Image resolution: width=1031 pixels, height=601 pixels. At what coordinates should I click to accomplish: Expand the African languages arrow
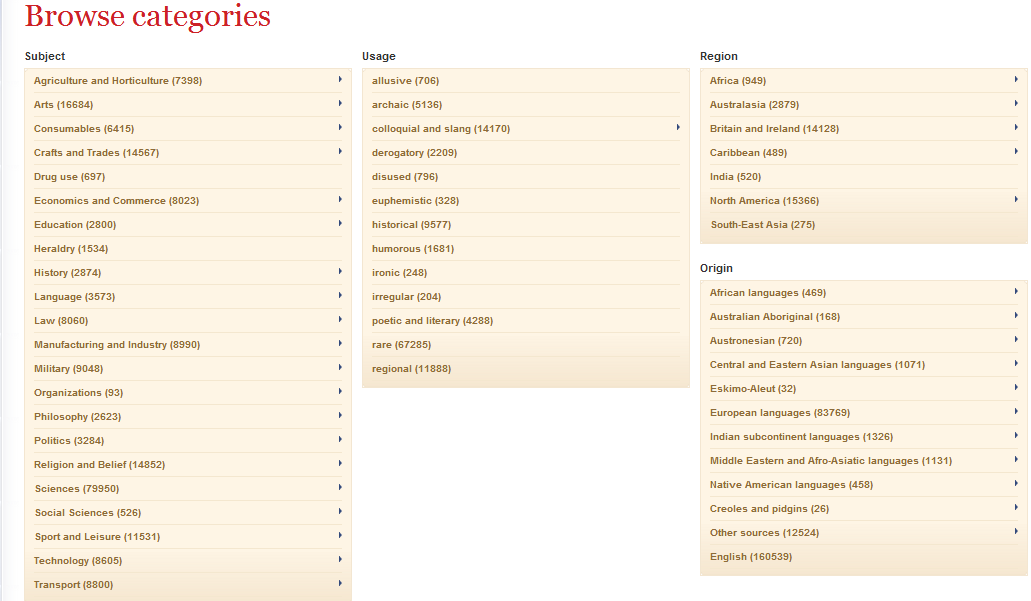coord(1016,291)
